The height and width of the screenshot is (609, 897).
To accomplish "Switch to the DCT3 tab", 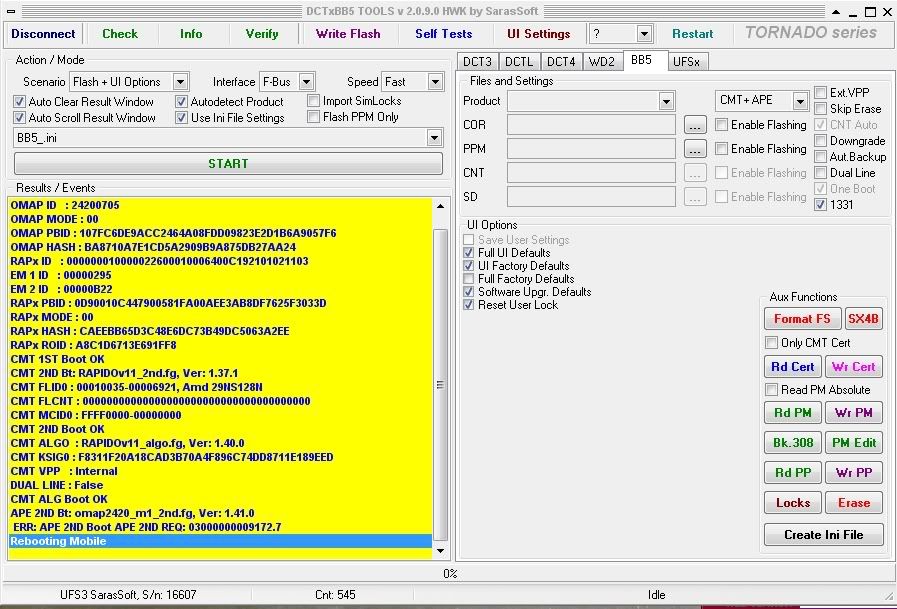I will point(477,62).
